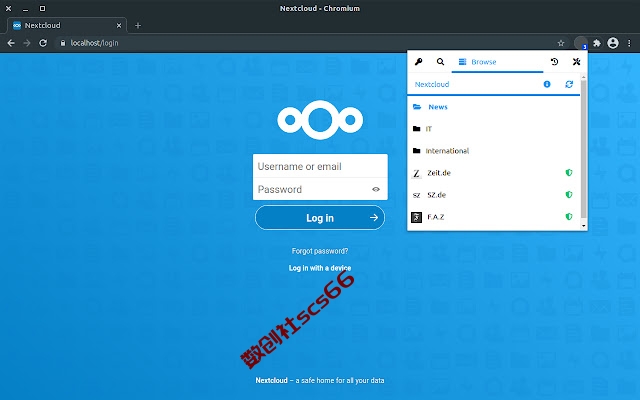The height and width of the screenshot is (400, 640).
Task: Select the Nextcloud server label in popup
Action: pos(432,84)
